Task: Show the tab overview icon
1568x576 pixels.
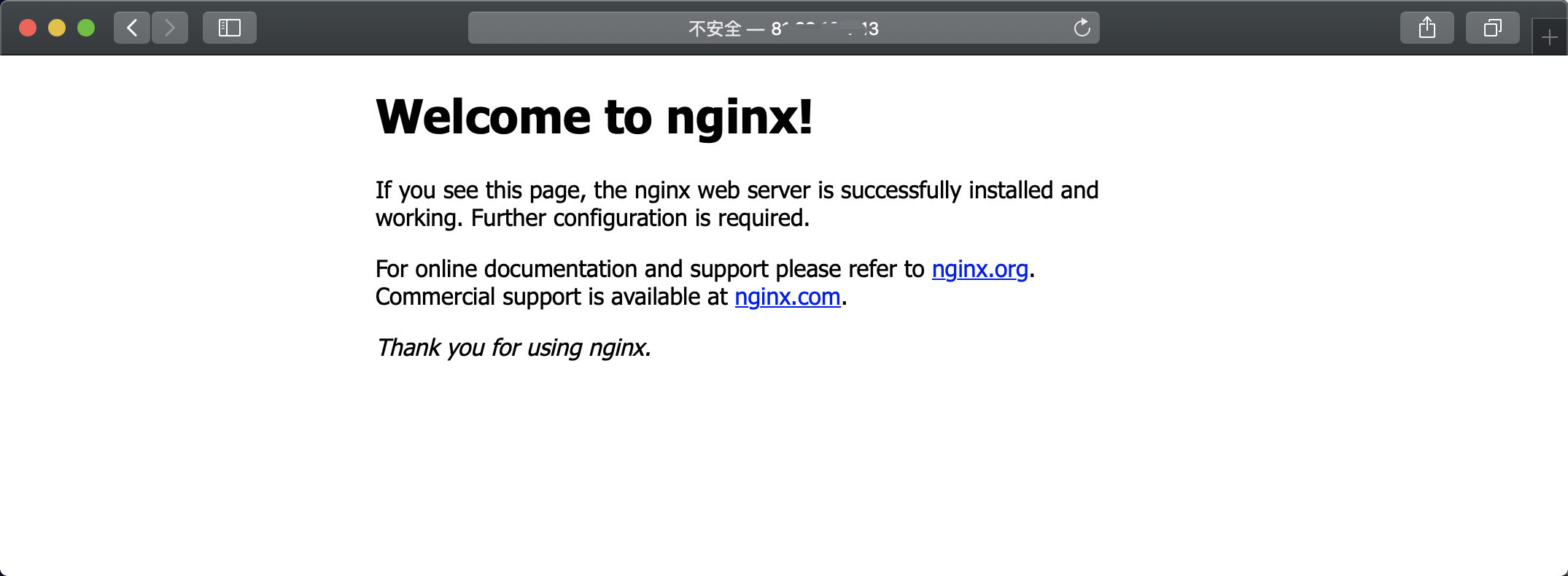Action: 1493,28
